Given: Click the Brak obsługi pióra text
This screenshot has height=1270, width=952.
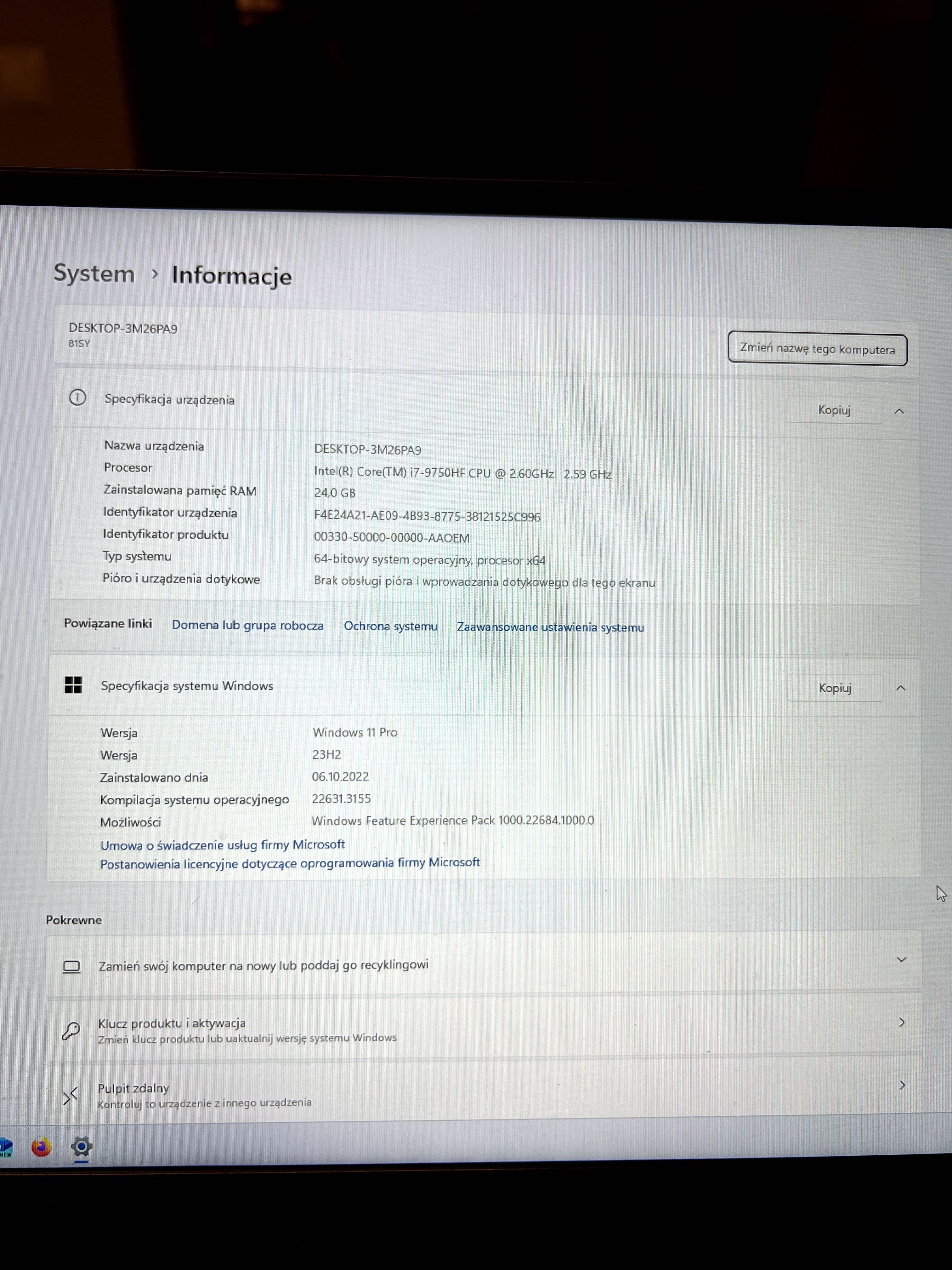Looking at the screenshot, I should pos(484,582).
